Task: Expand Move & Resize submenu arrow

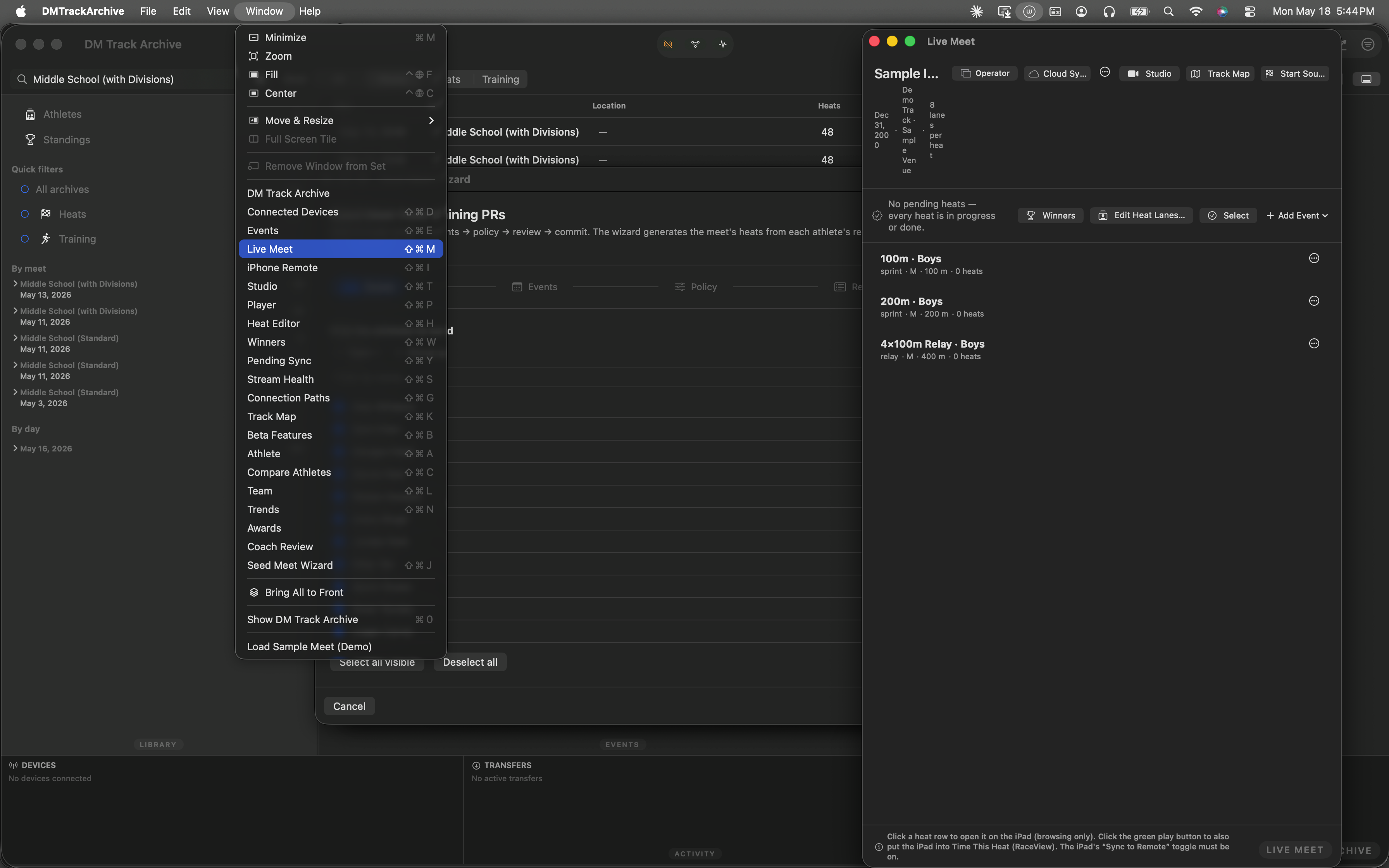Action: tap(431, 120)
